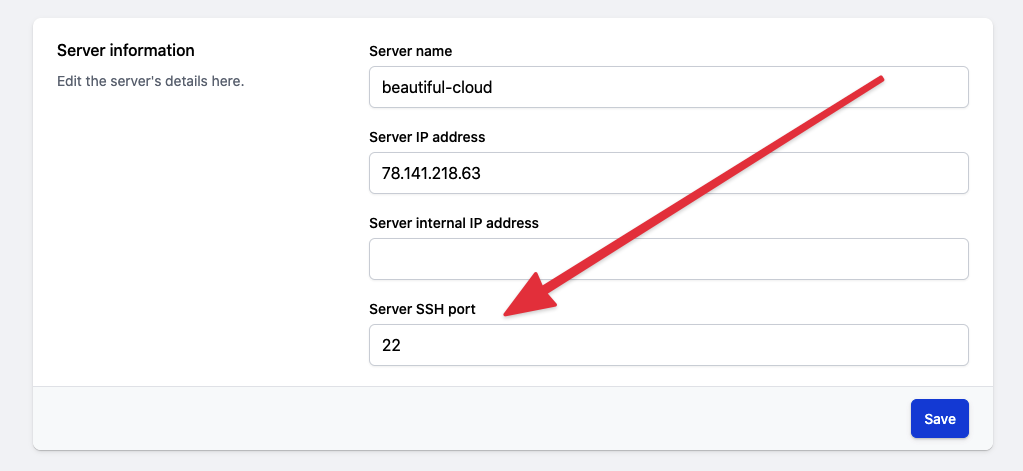Click the 'Server internal IP address' label
1023x471 pixels.
[454, 223]
